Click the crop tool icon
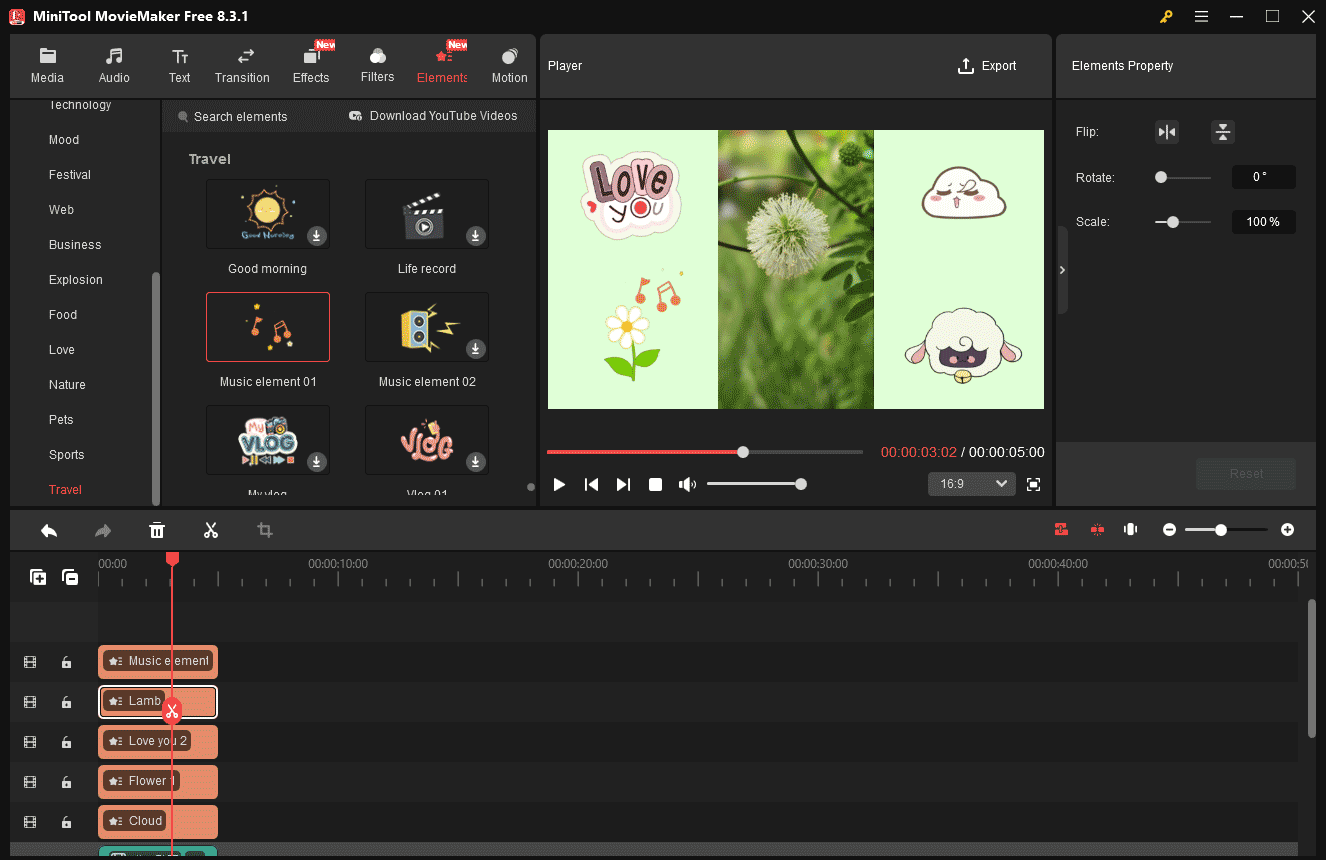This screenshot has height=860, width=1326. tap(265, 530)
